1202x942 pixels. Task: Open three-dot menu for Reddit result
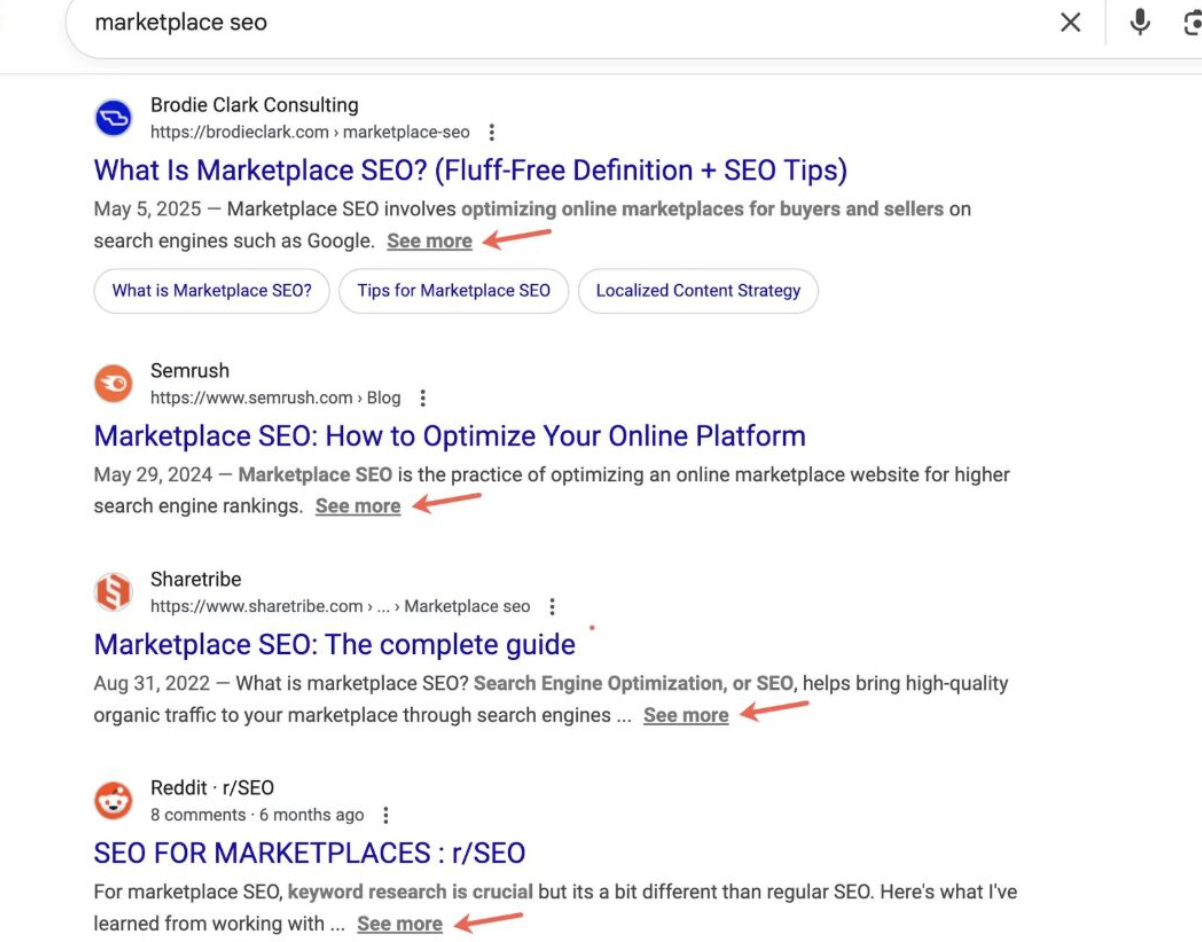pos(386,815)
